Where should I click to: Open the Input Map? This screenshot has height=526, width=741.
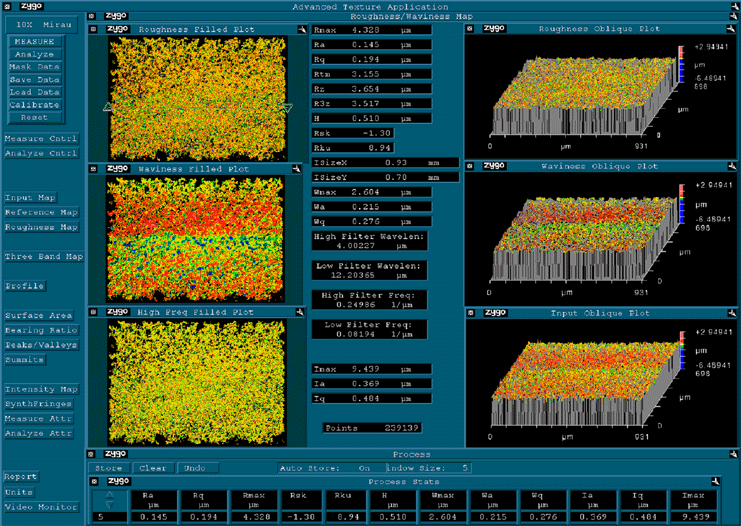coord(30,198)
